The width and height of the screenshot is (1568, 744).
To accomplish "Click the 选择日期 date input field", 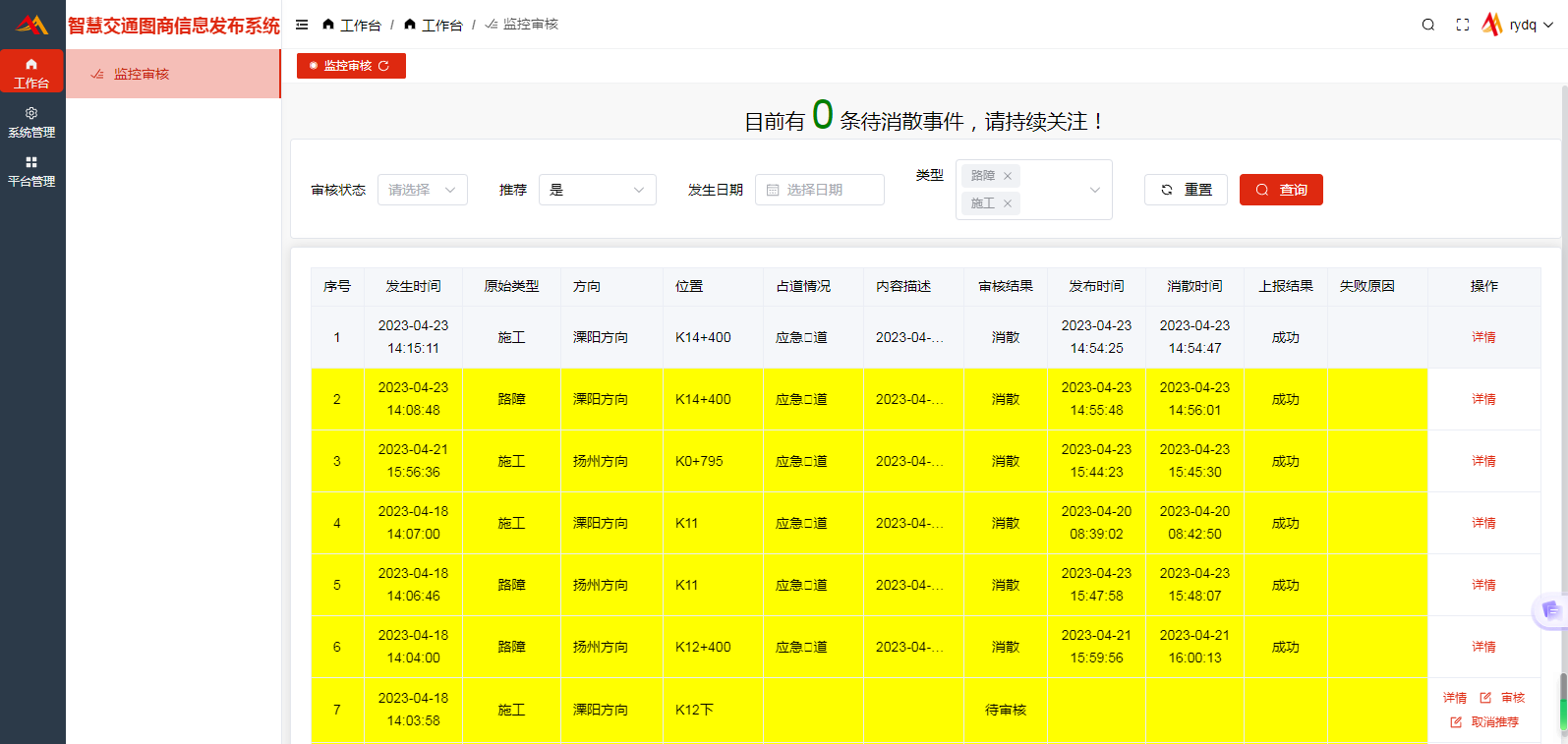I will (x=820, y=190).
